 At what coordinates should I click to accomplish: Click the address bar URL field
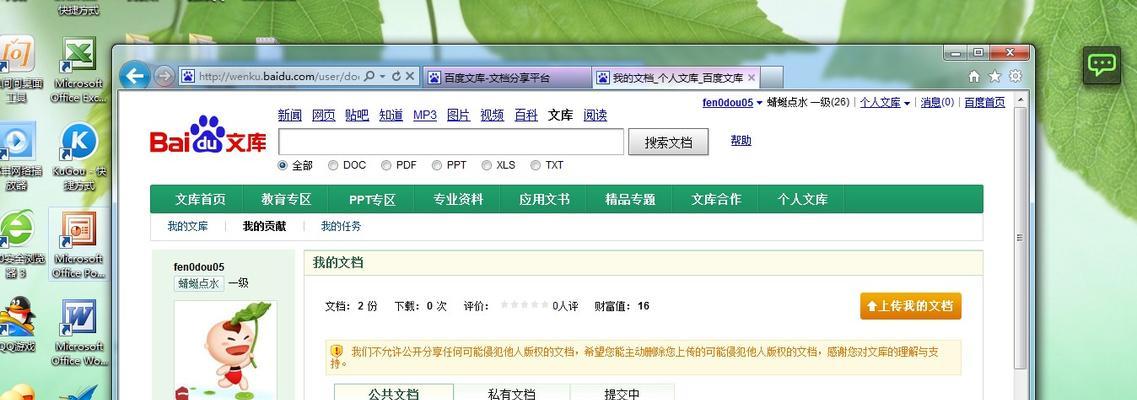(279, 76)
